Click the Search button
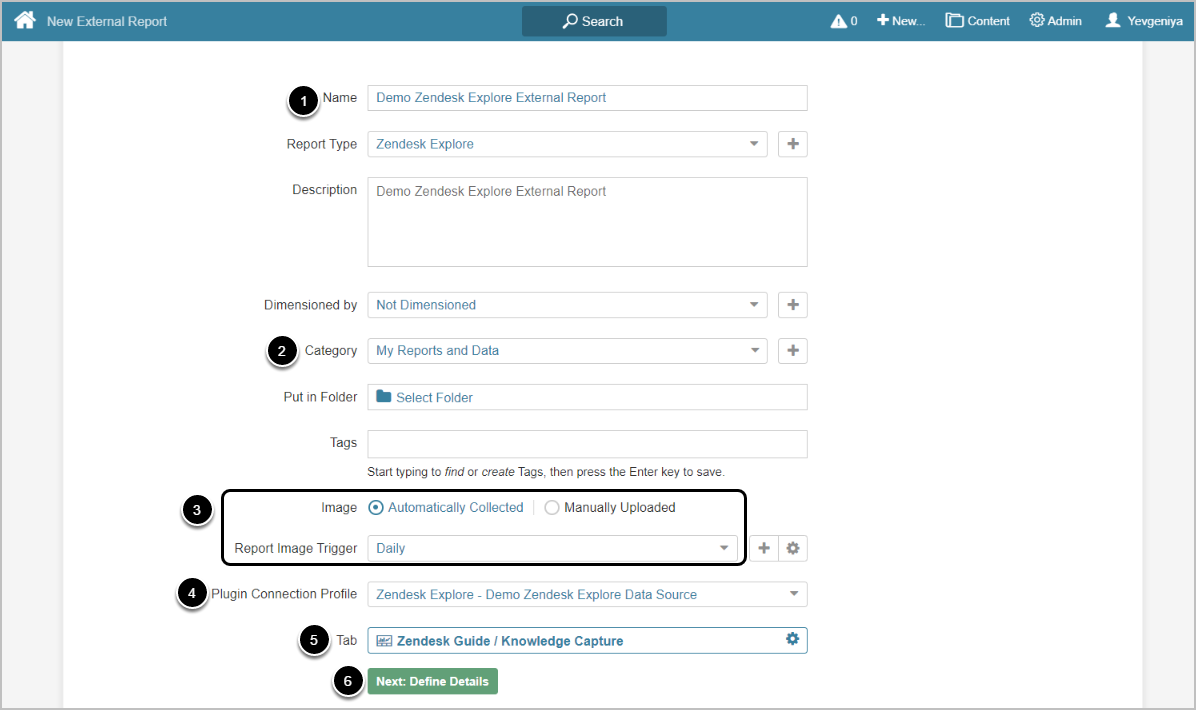This screenshot has width=1196, height=710. click(x=594, y=21)
